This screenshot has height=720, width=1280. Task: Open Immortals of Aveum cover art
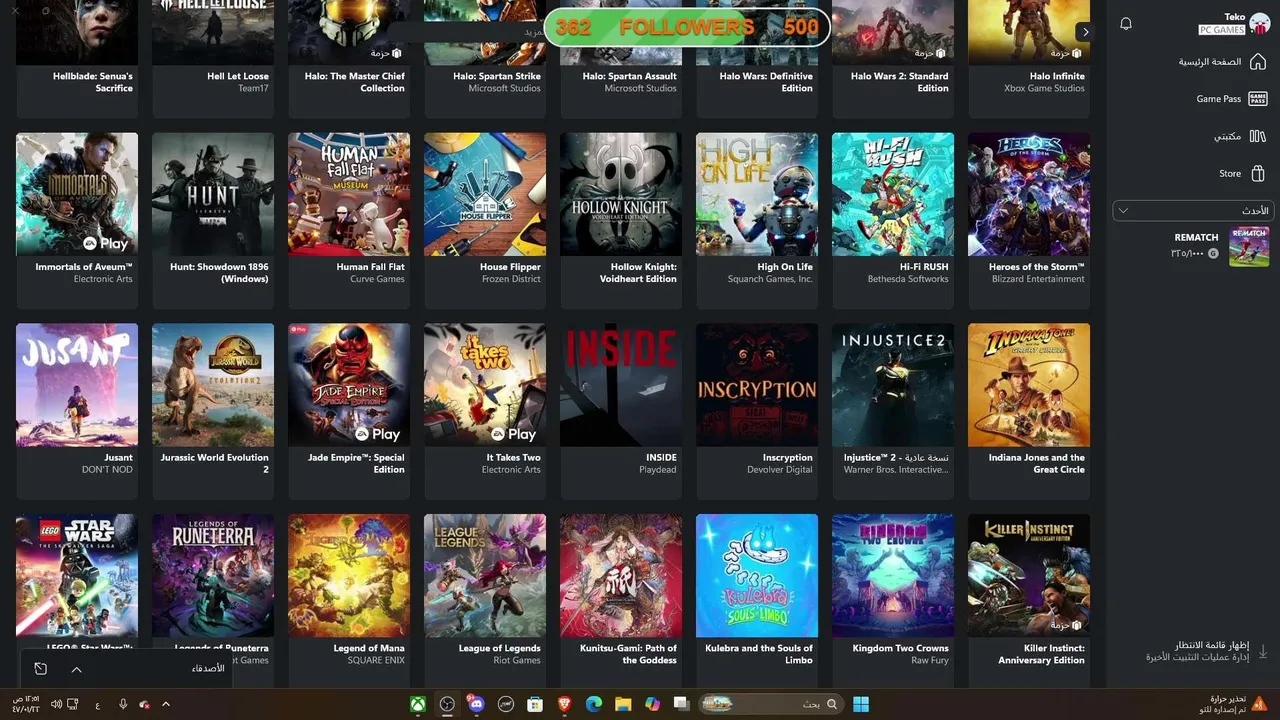point(77,194)
